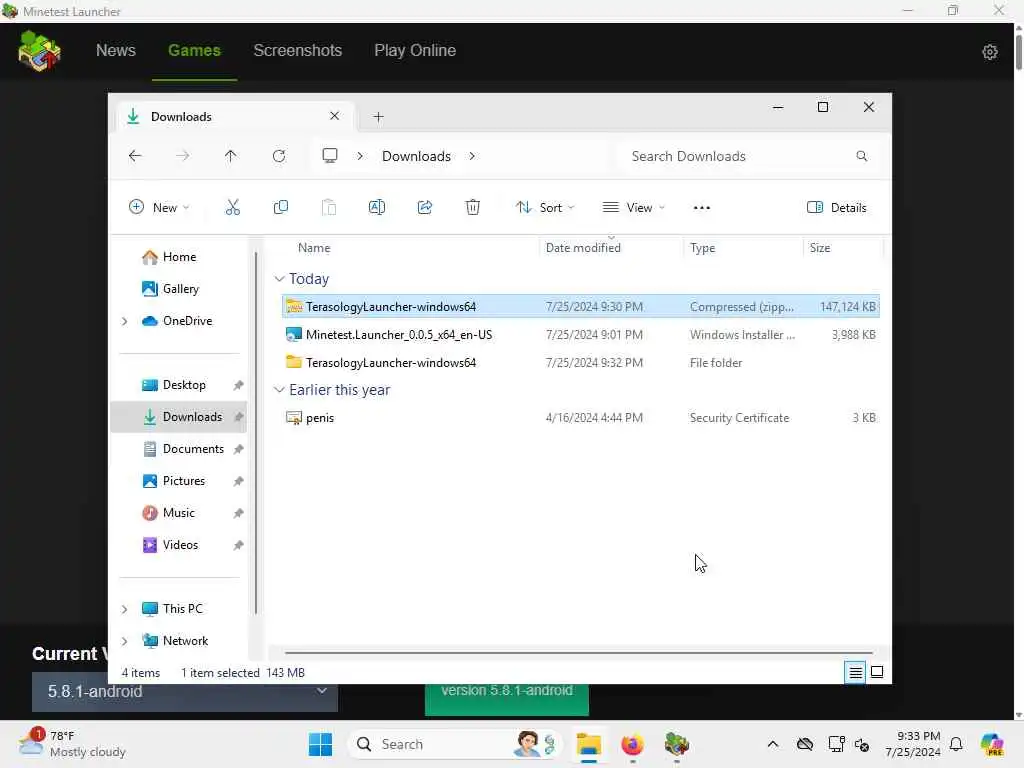Sort by Type column header
The image size is (1024, 768).
703,248
